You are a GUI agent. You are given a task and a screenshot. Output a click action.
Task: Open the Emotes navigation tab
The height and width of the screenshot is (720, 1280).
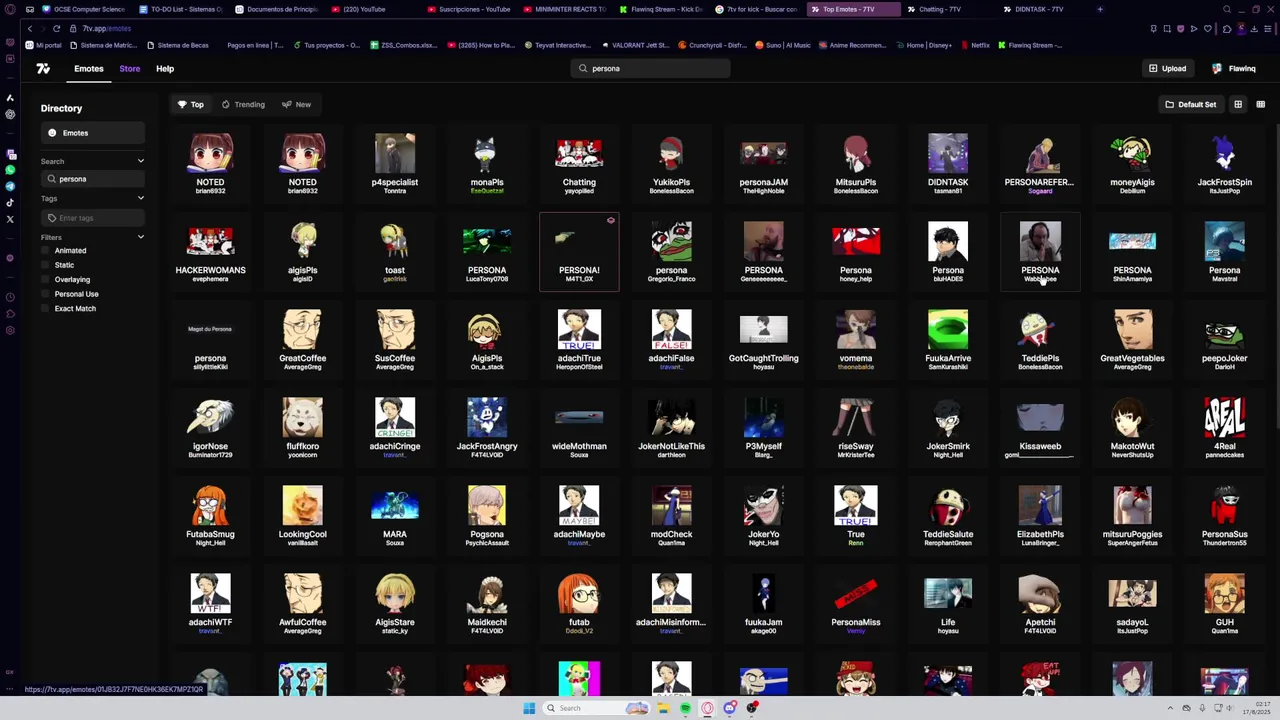coord(88,69)
